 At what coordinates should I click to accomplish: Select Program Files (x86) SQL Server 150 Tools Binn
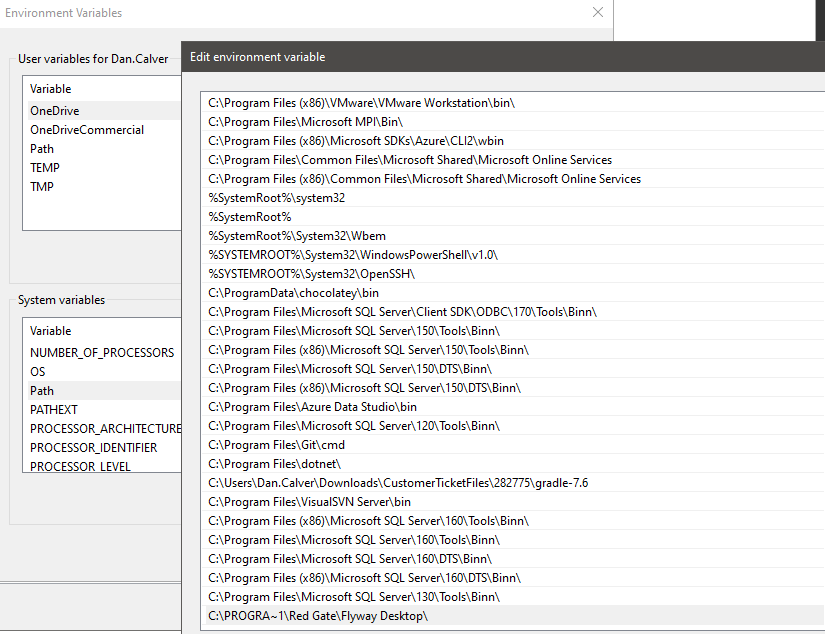512,349
